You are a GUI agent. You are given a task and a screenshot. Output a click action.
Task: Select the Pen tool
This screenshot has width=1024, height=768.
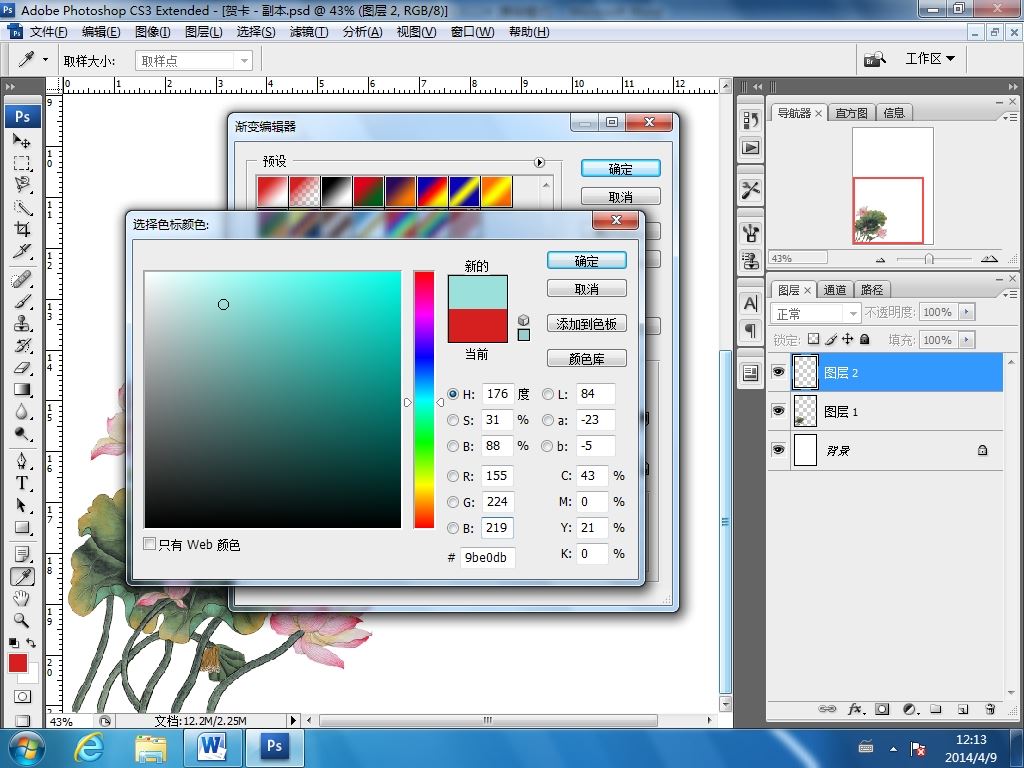(x=22, y=462)
